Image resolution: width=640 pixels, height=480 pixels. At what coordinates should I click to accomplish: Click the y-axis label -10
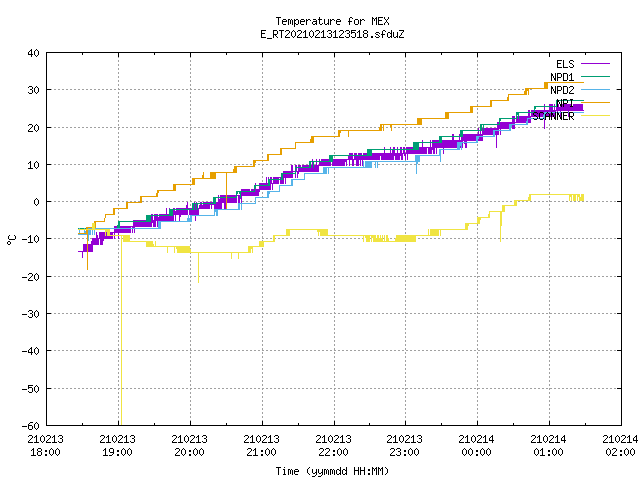[30, 239]
